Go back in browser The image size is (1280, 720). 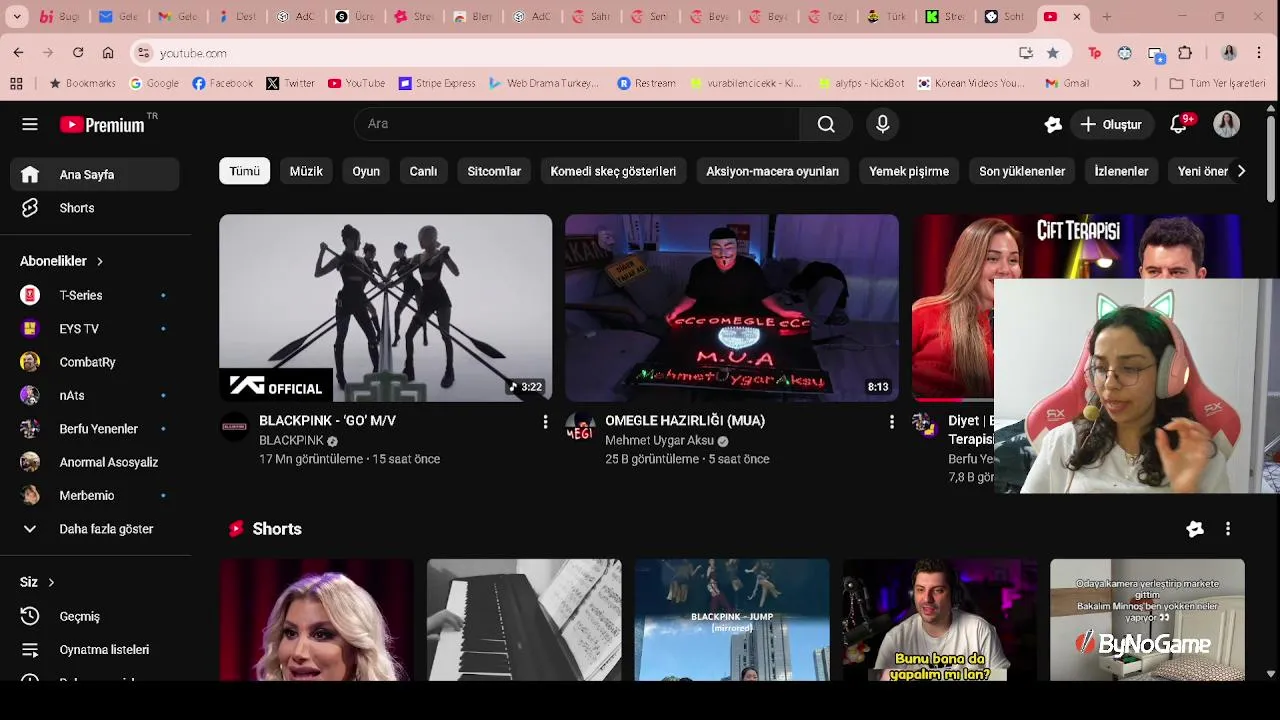coord(18,53)
